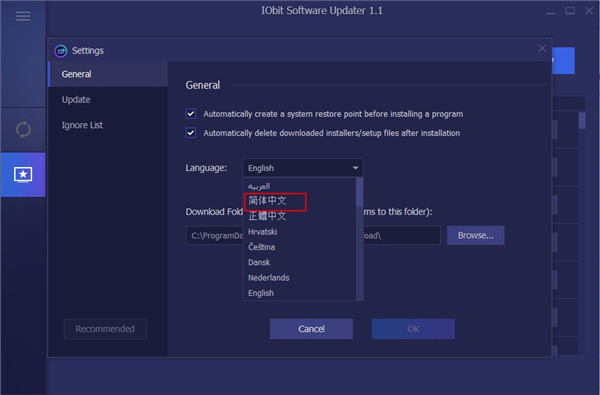
Task: Select English in the language list
Action: pyautogui.click(x=261, y=293)
